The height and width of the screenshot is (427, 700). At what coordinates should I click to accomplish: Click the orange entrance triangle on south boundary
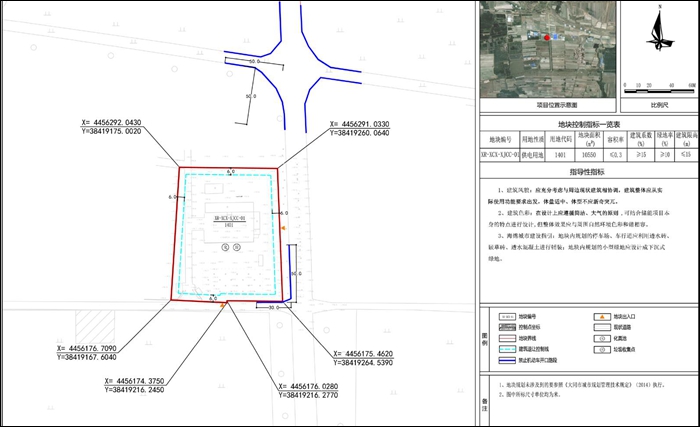[221, 306]
